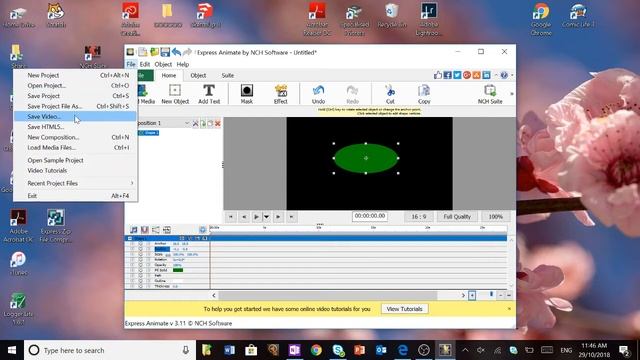Viewport: 640px width, 360px height.
Task: Click the View Tutorials button
Action: 404,309
